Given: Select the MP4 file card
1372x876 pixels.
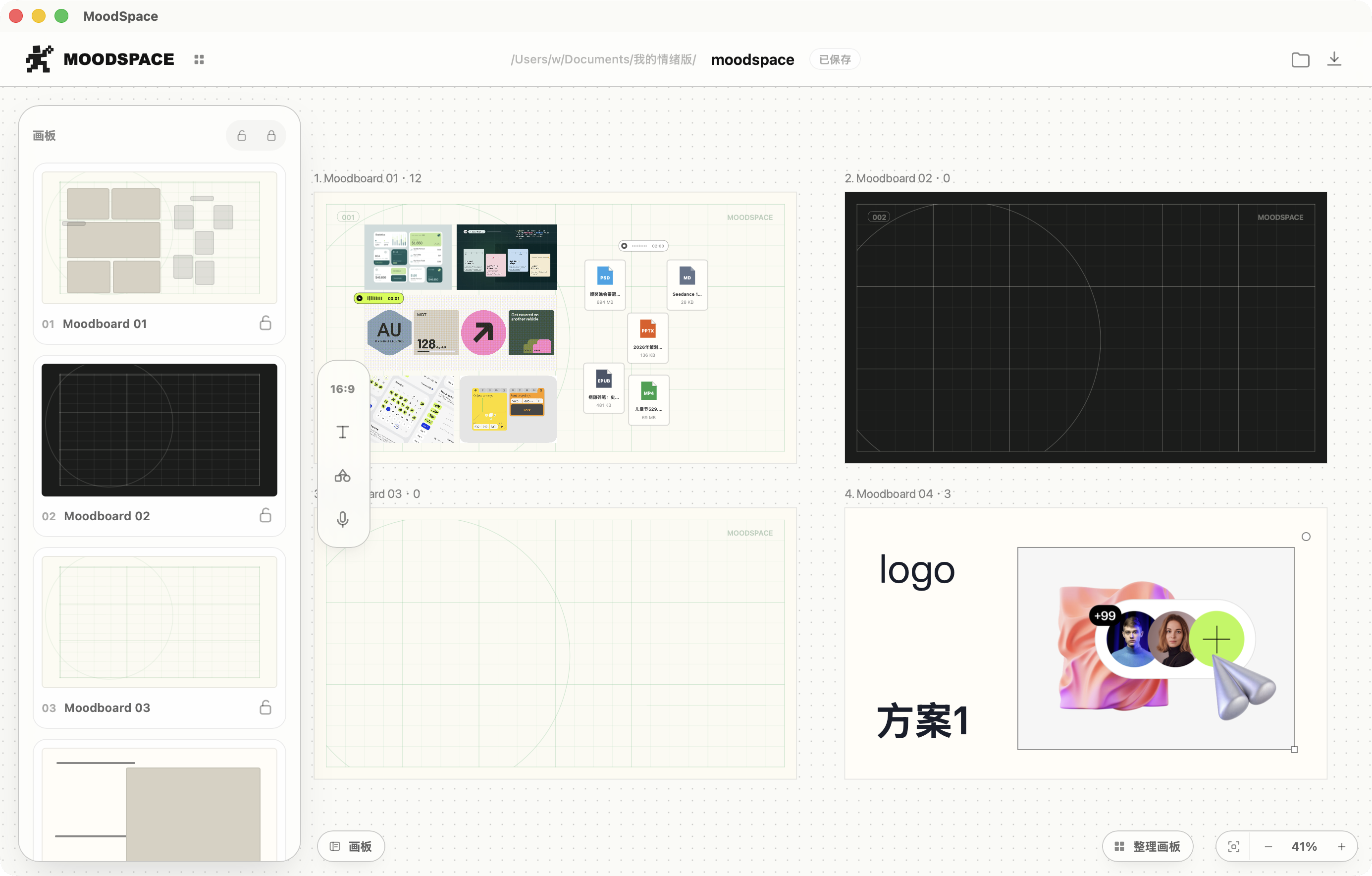Looking at the screenshot, I should pyautogui.click(x=649, y=400).
